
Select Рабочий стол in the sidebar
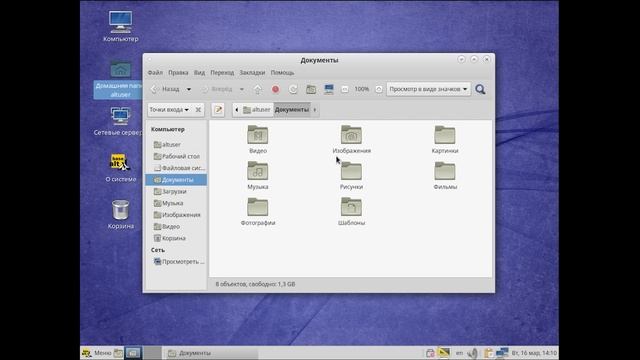176,156
